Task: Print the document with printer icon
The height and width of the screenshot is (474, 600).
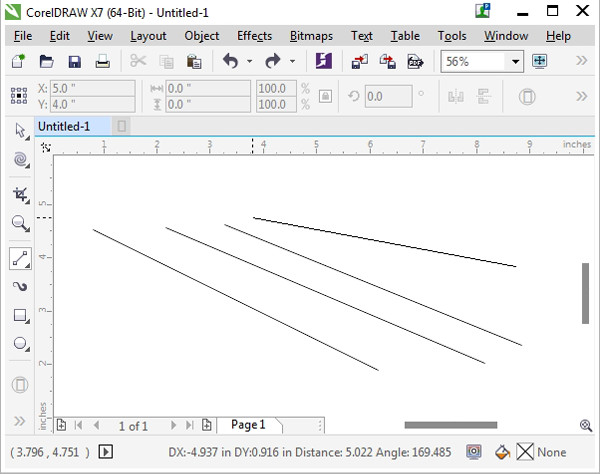Action: 103,61
